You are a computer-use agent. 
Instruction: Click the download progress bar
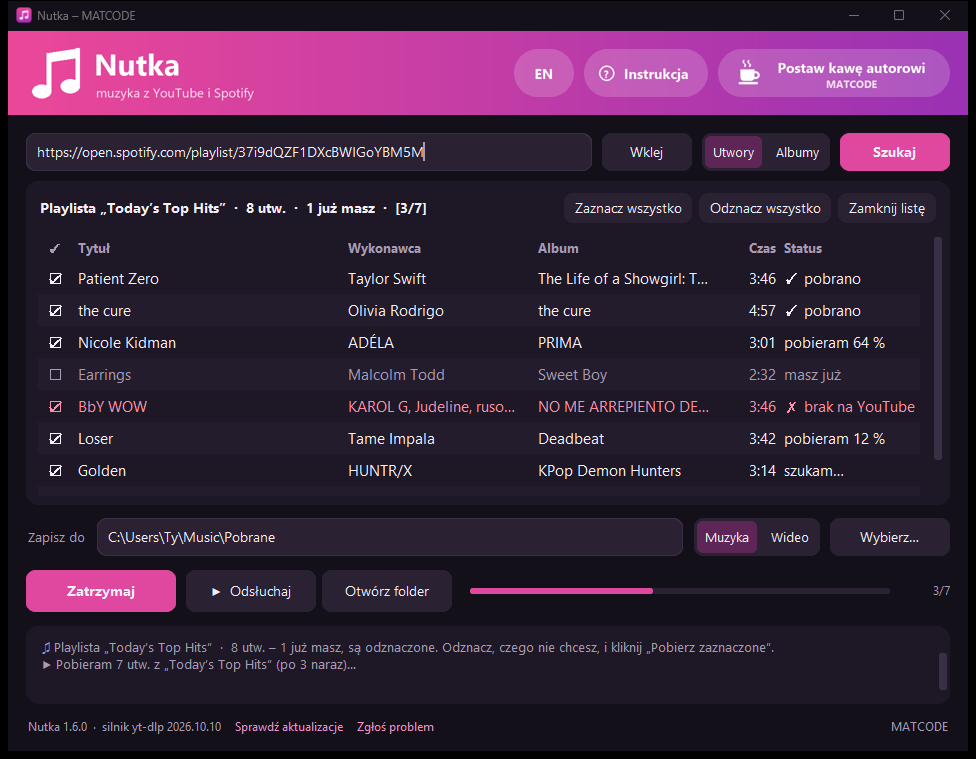coord(680,591)
